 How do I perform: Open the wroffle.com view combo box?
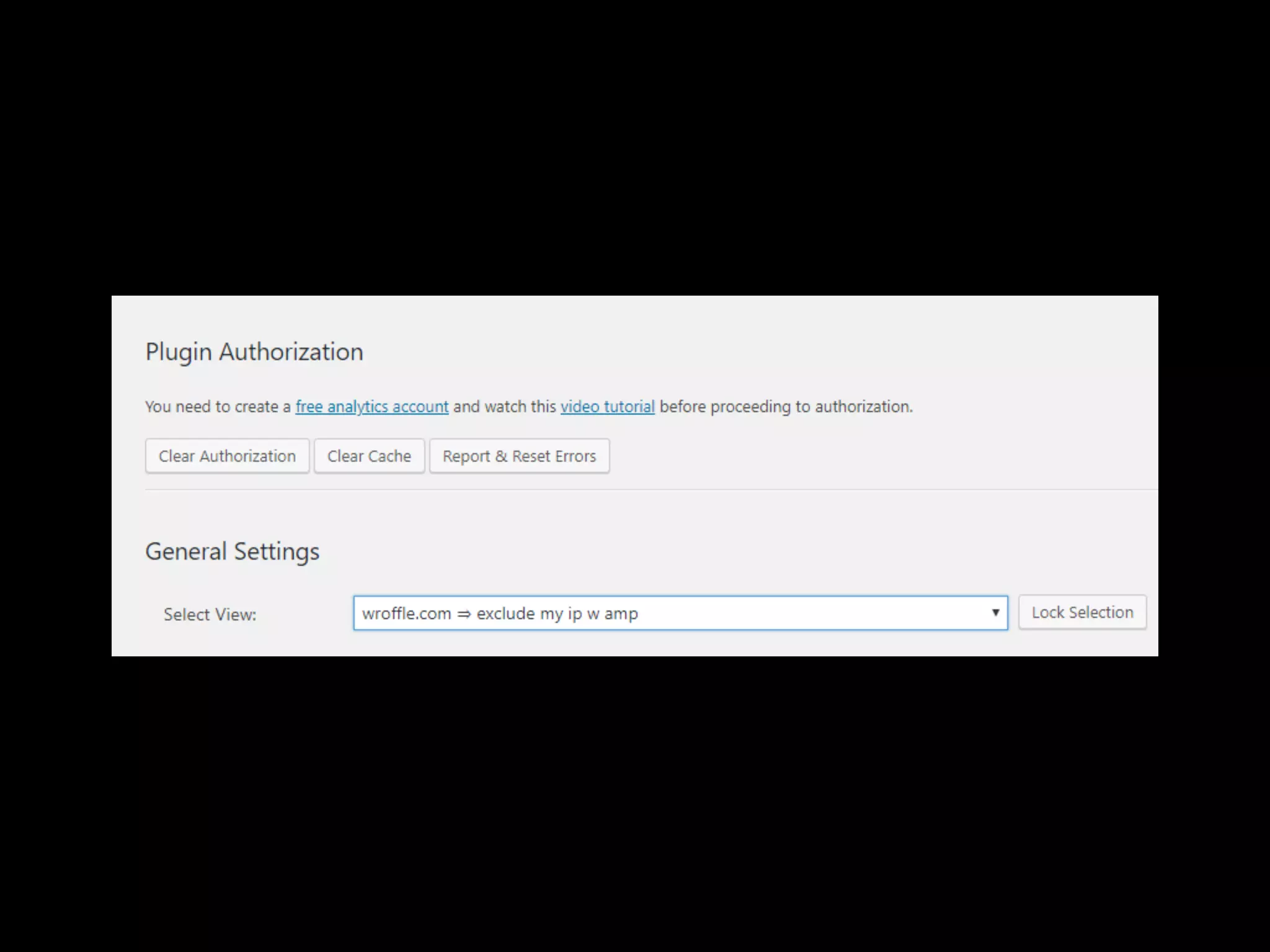point(680,613)
